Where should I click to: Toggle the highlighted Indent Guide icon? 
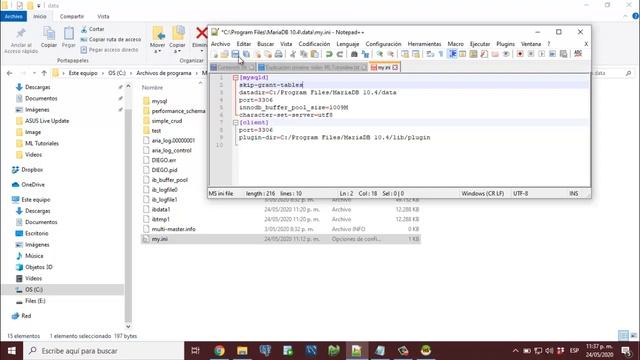[x=452, y=54]
